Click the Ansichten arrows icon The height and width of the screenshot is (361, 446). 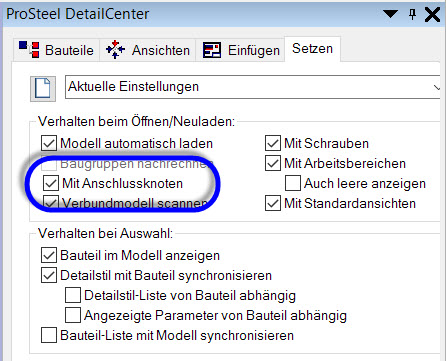coord(115,50)
